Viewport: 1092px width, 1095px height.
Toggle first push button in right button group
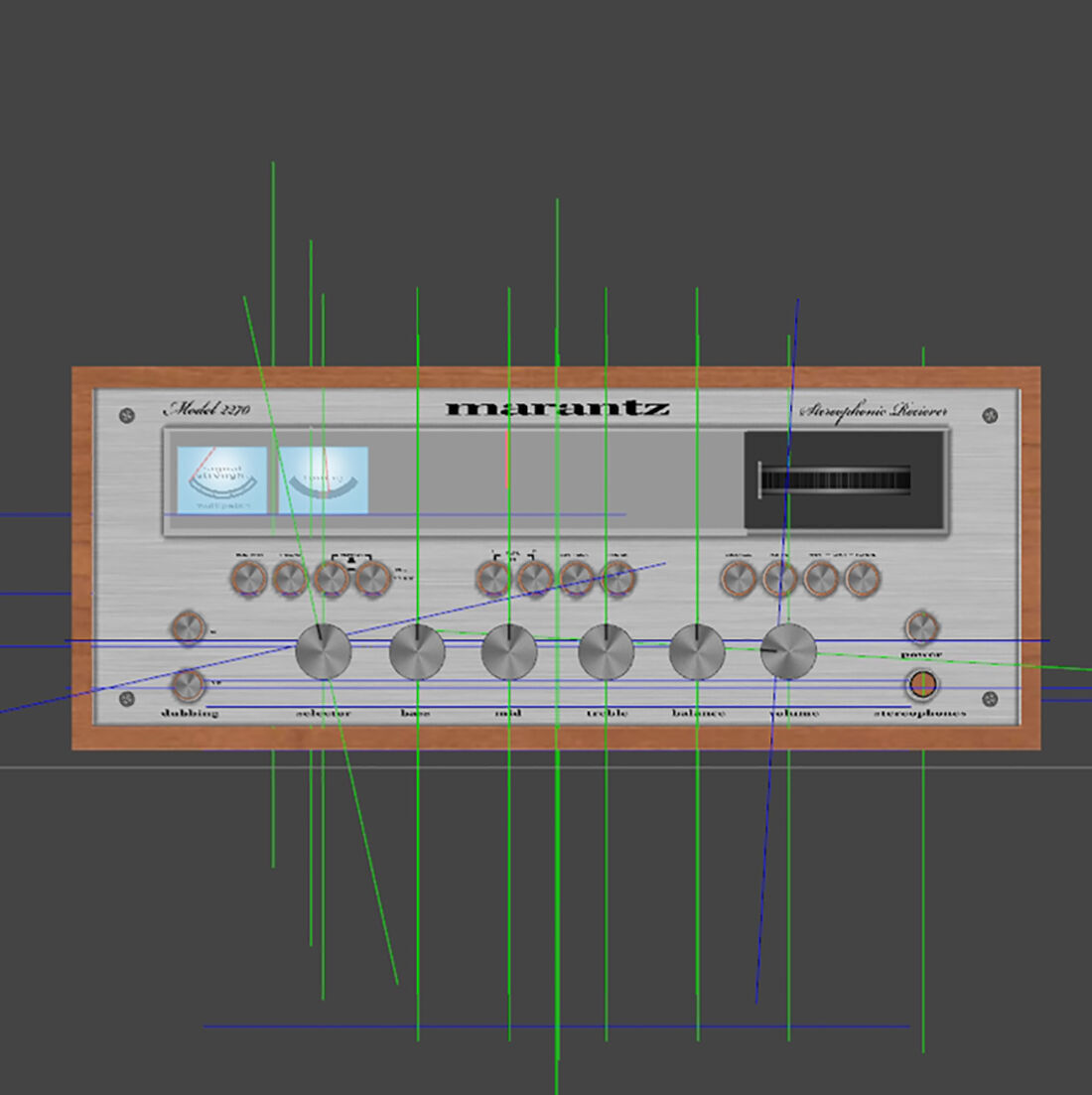(x=738, y=578)
